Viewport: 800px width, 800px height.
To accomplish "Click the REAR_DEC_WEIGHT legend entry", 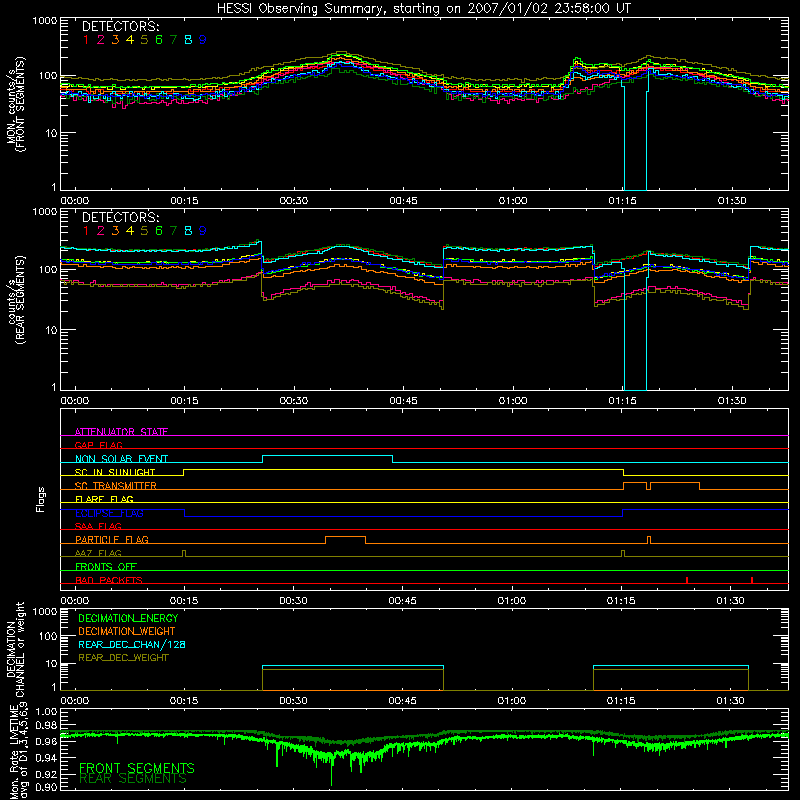I will tap(123, 658).
